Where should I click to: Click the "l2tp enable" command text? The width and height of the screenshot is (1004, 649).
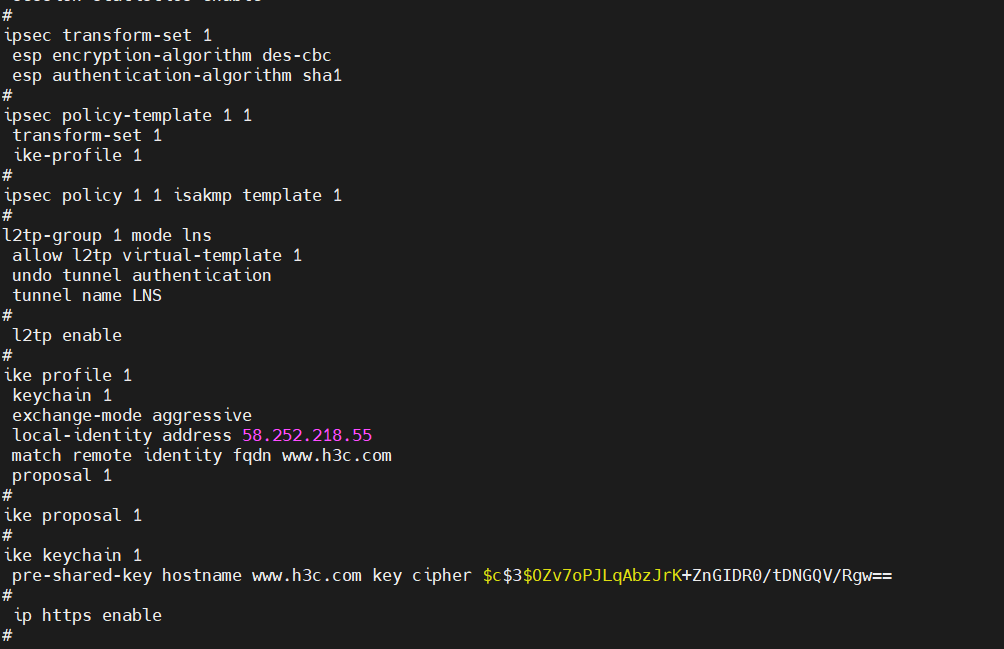(67, 335)
